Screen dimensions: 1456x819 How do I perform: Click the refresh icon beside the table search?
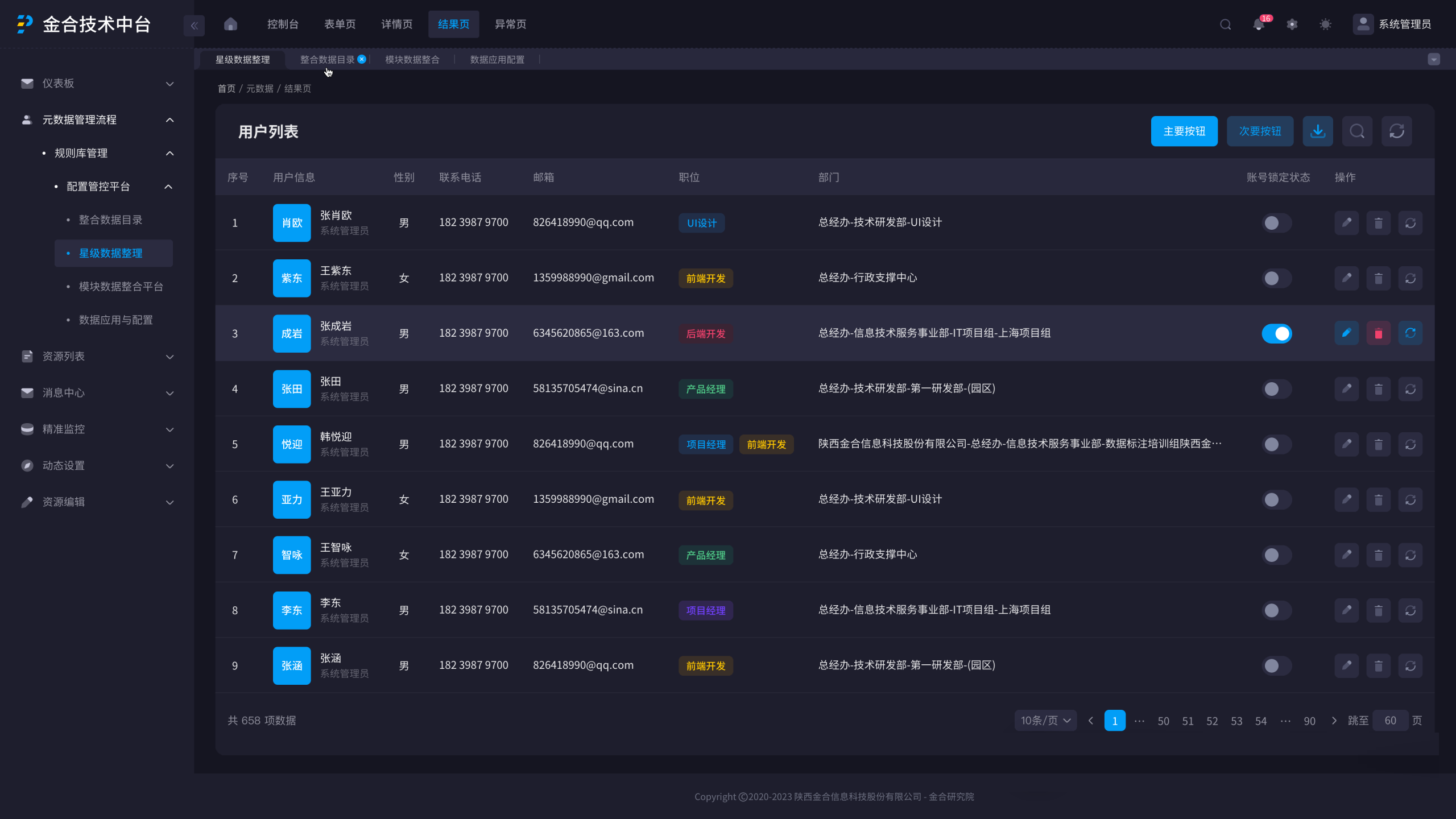1397,131
